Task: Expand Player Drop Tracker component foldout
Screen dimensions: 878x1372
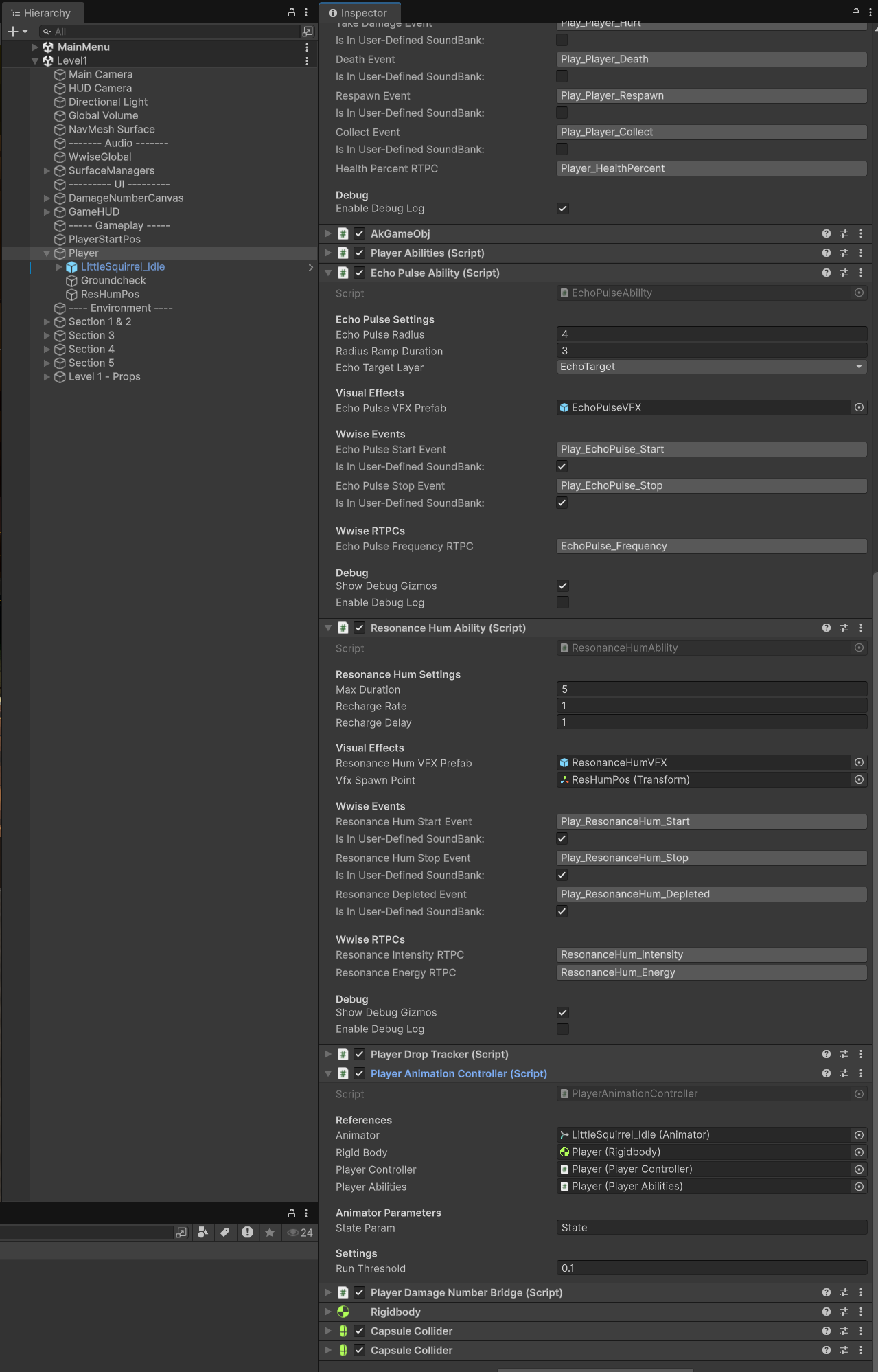Action: pyautogui.click(x=328, y=1054)
